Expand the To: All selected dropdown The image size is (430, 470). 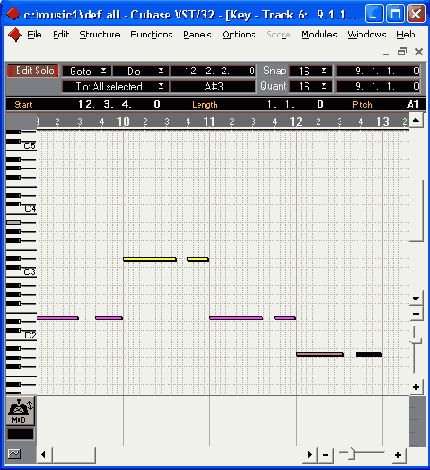[115, 86]
